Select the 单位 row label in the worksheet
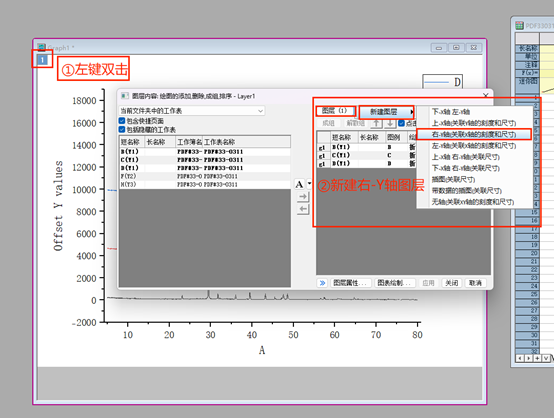554x418 pixels. pos(528,56)
